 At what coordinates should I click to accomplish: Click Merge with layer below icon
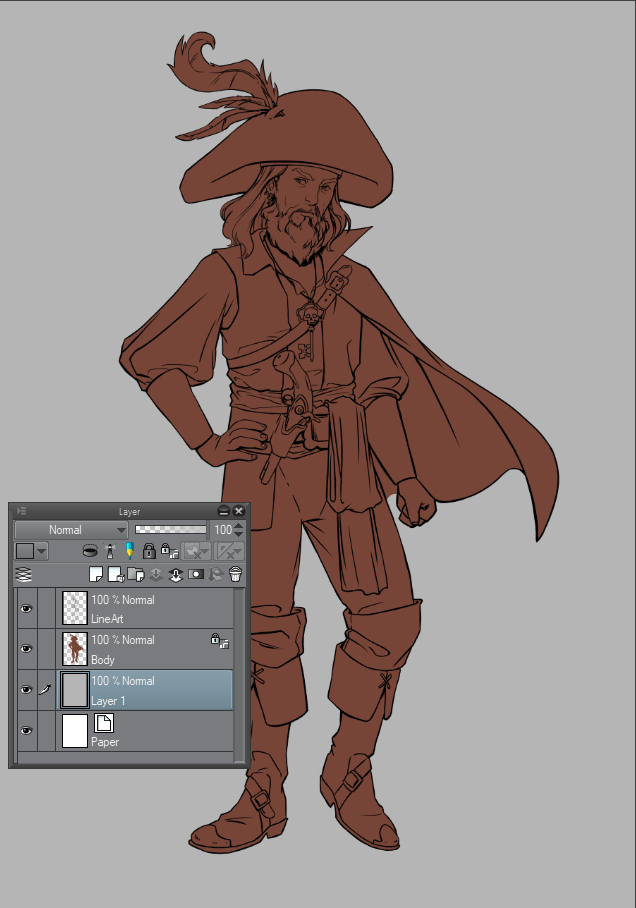coord(176,574)
